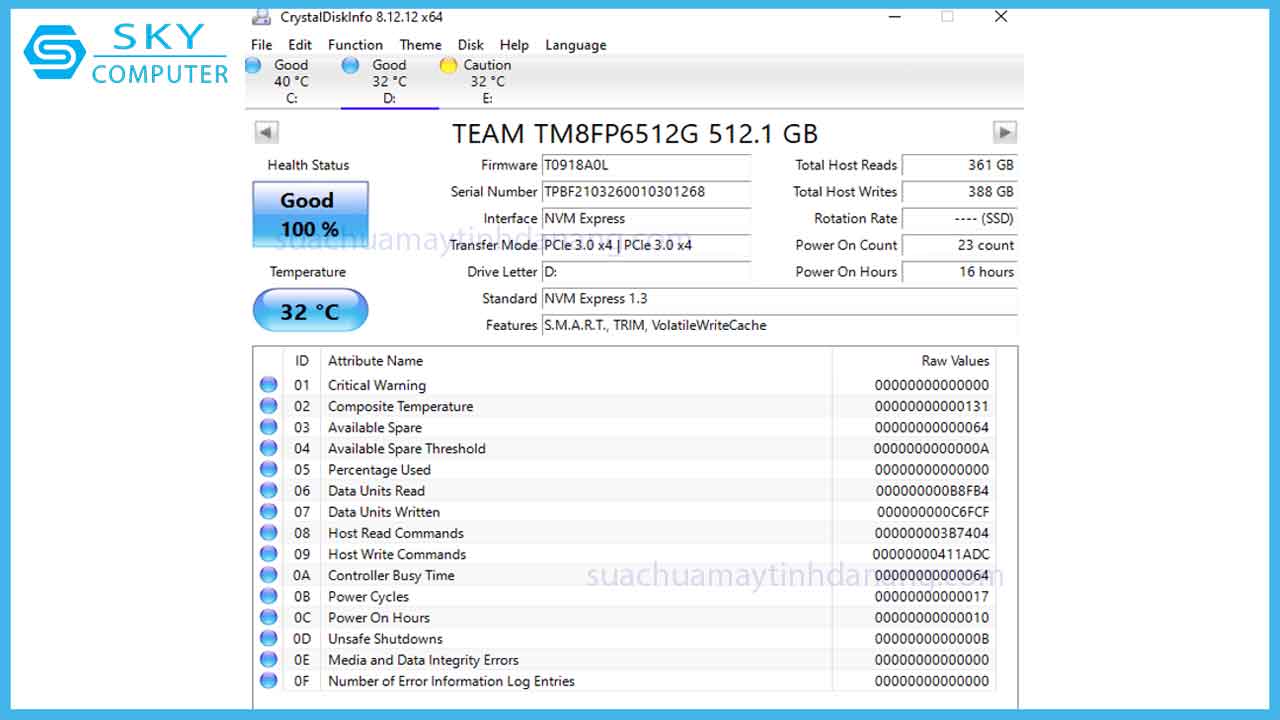
Task: Click Total Host Reads value 361 GB
Action: tap(960, 165)
